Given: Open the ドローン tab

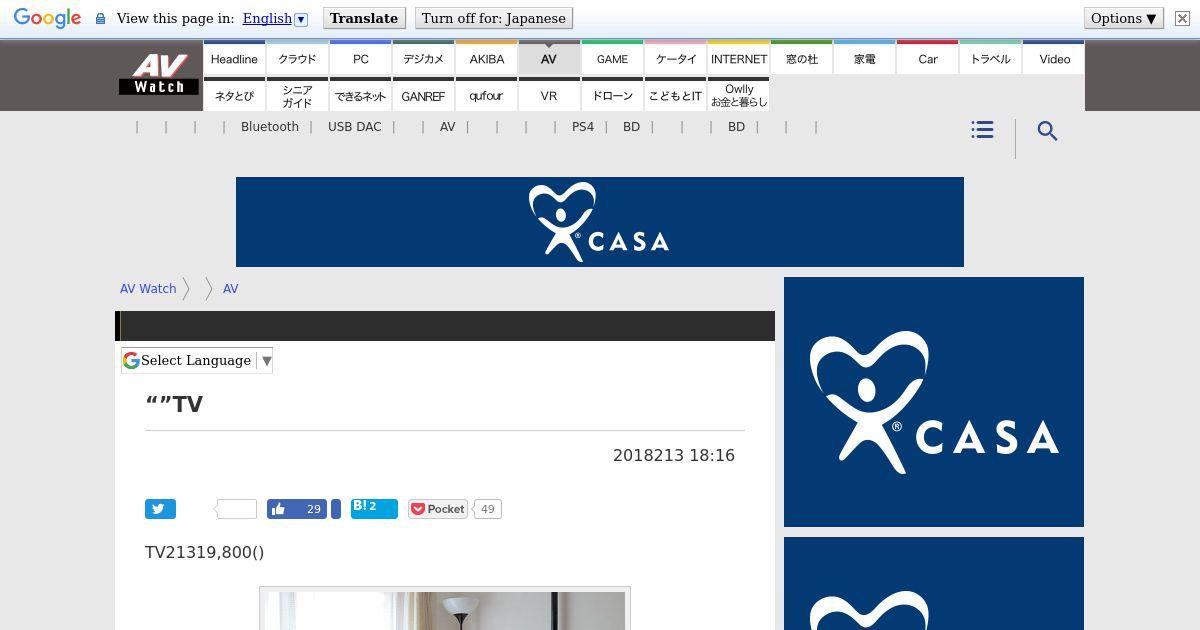Looking at the screenshot, I should [612, 95].
